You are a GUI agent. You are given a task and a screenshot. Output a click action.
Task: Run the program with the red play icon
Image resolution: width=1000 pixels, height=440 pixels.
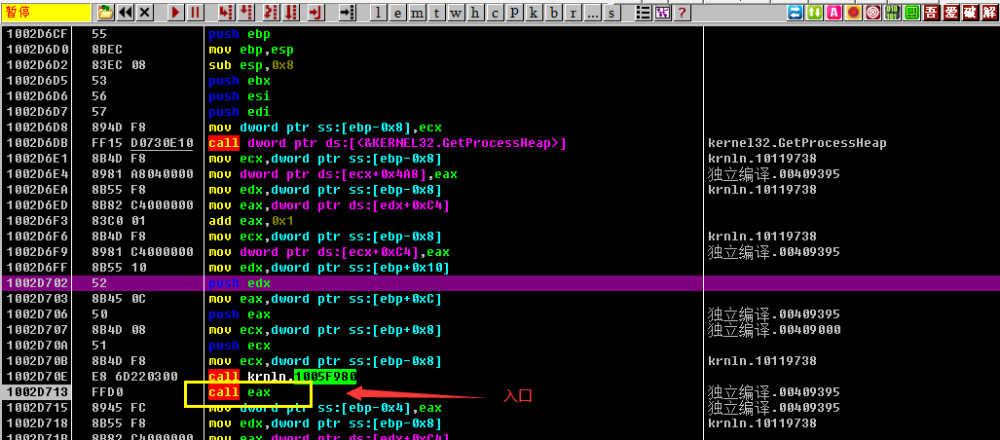pos(175,11)
